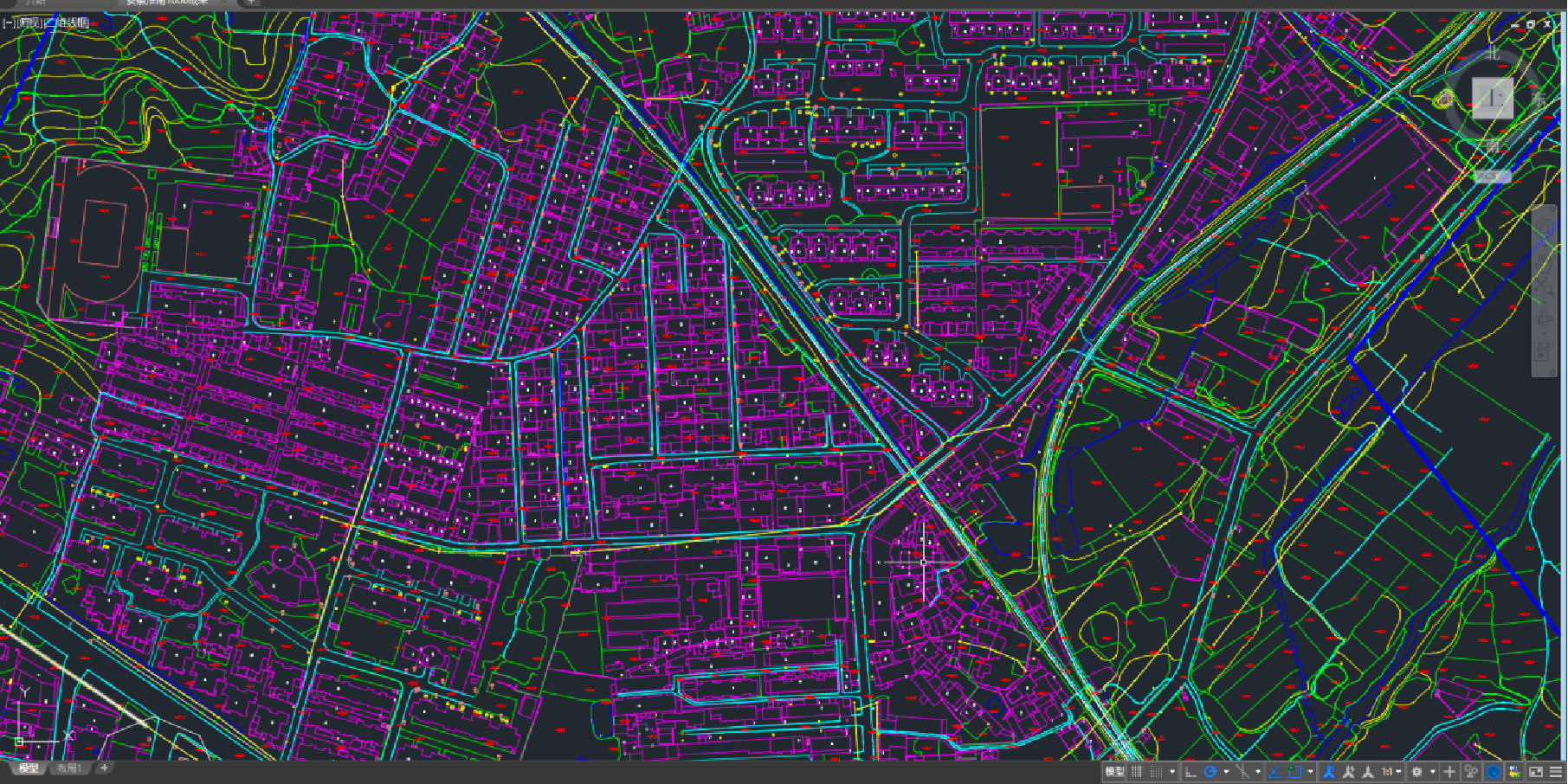
Task: Expand the polar tracking angle dropdown arrow
Action: [1226, 771]
